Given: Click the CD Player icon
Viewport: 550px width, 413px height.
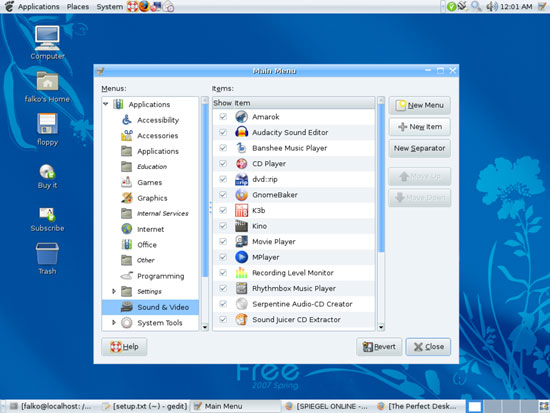Looking at the screenshot, I should [241, 164].
